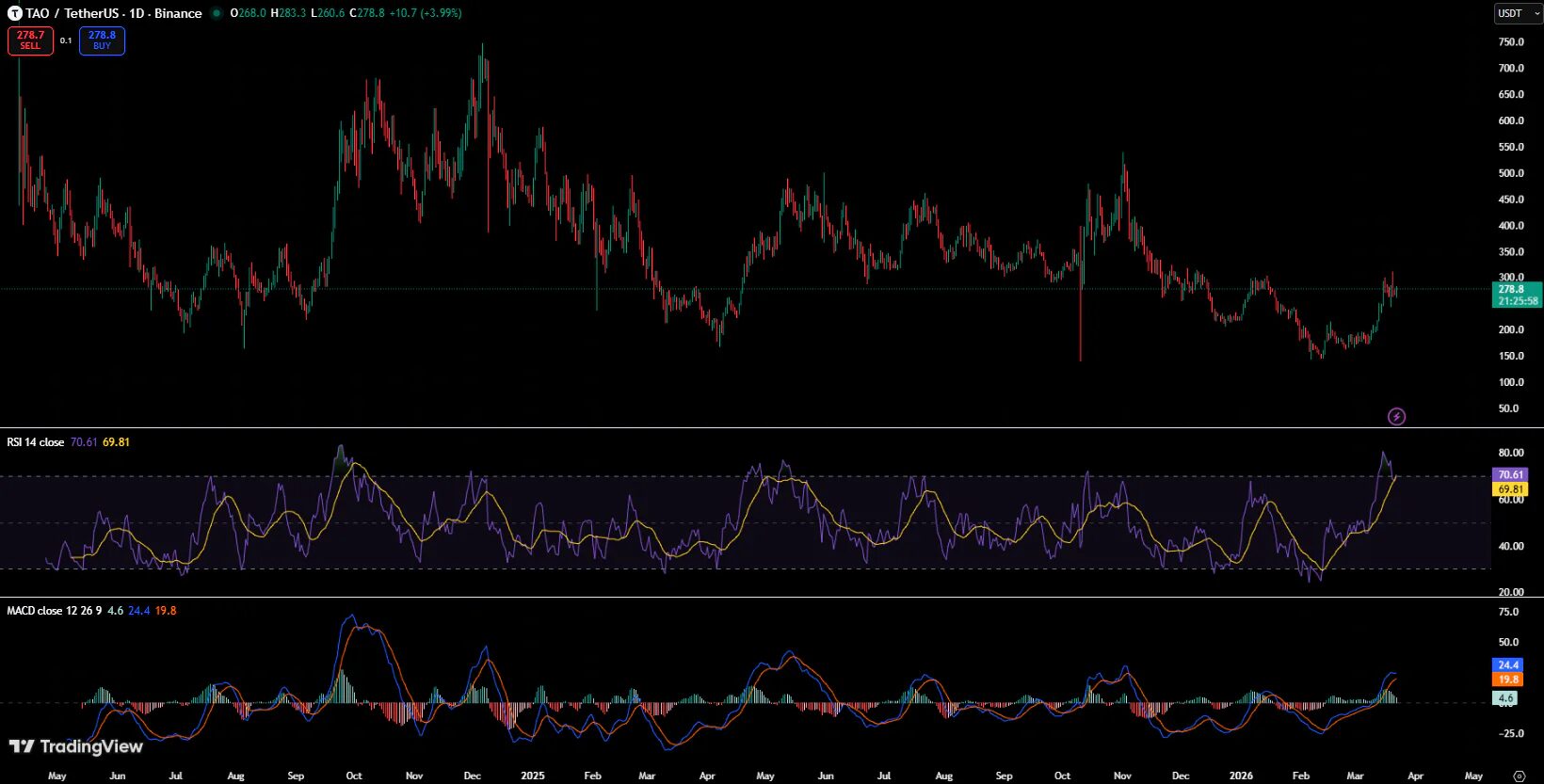
Task: Click the 278.8 BUY button
Action: [x=102, y=40]
